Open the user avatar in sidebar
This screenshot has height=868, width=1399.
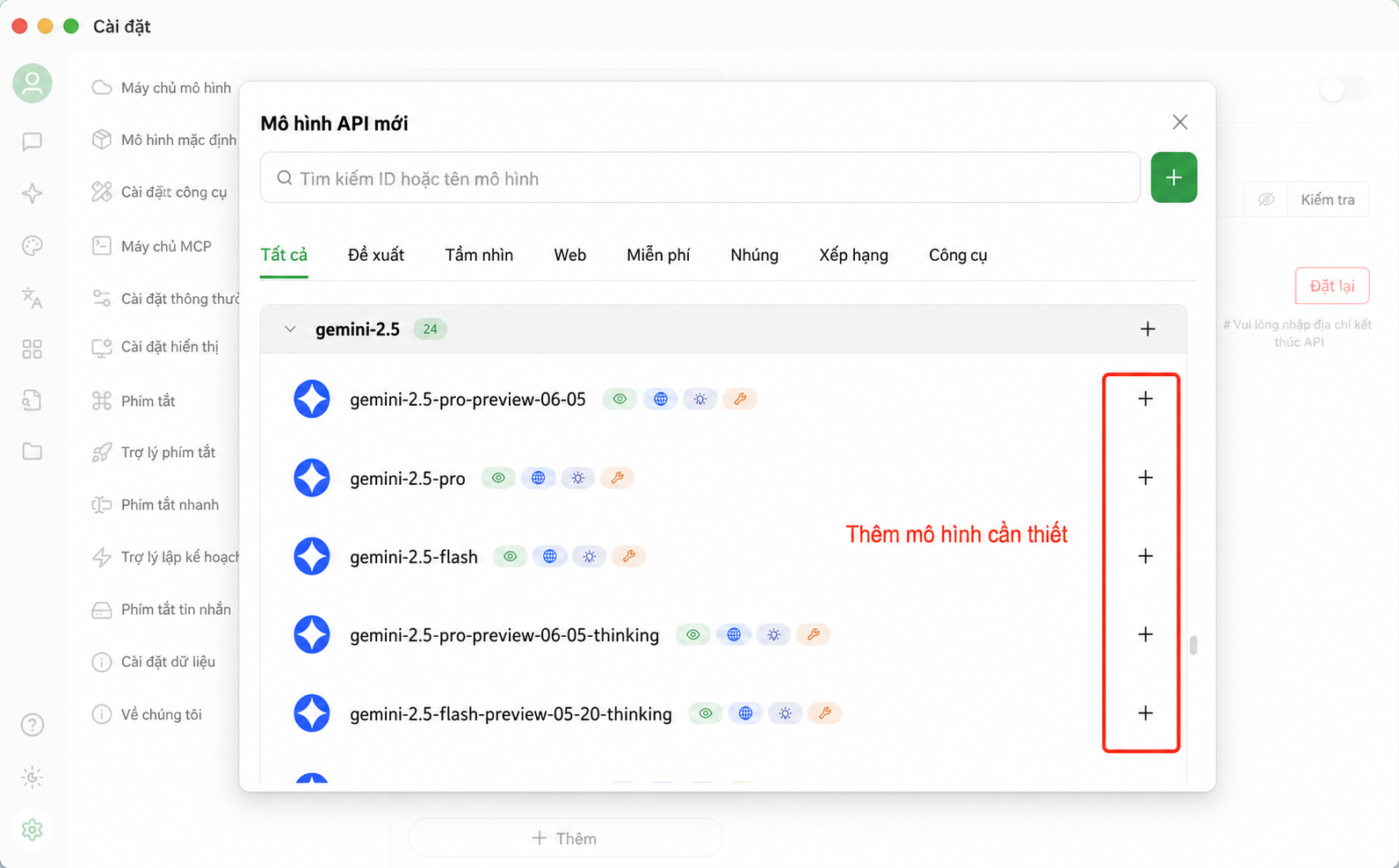coord(33,83)
